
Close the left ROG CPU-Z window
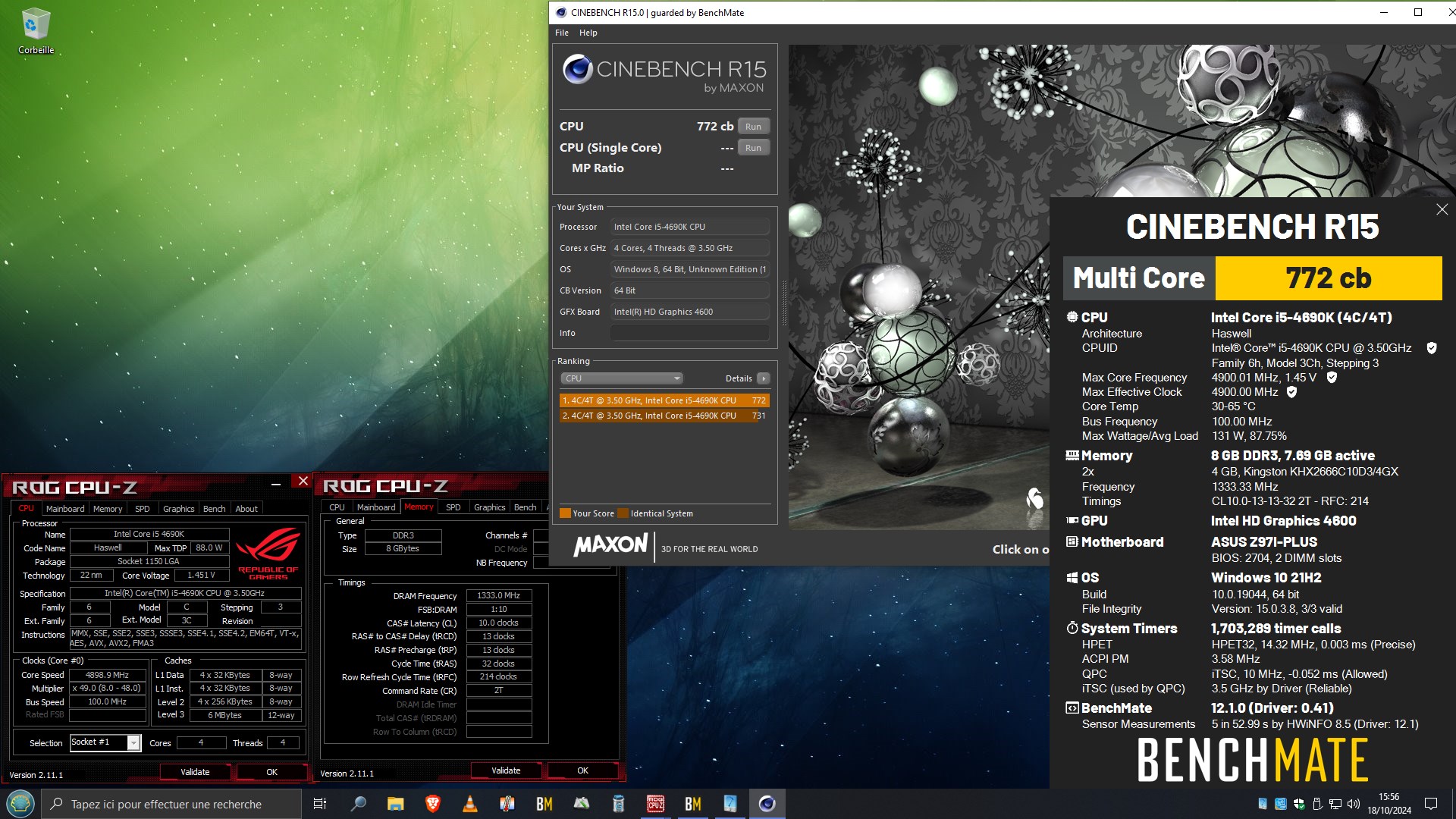click(x=303, y=481)
